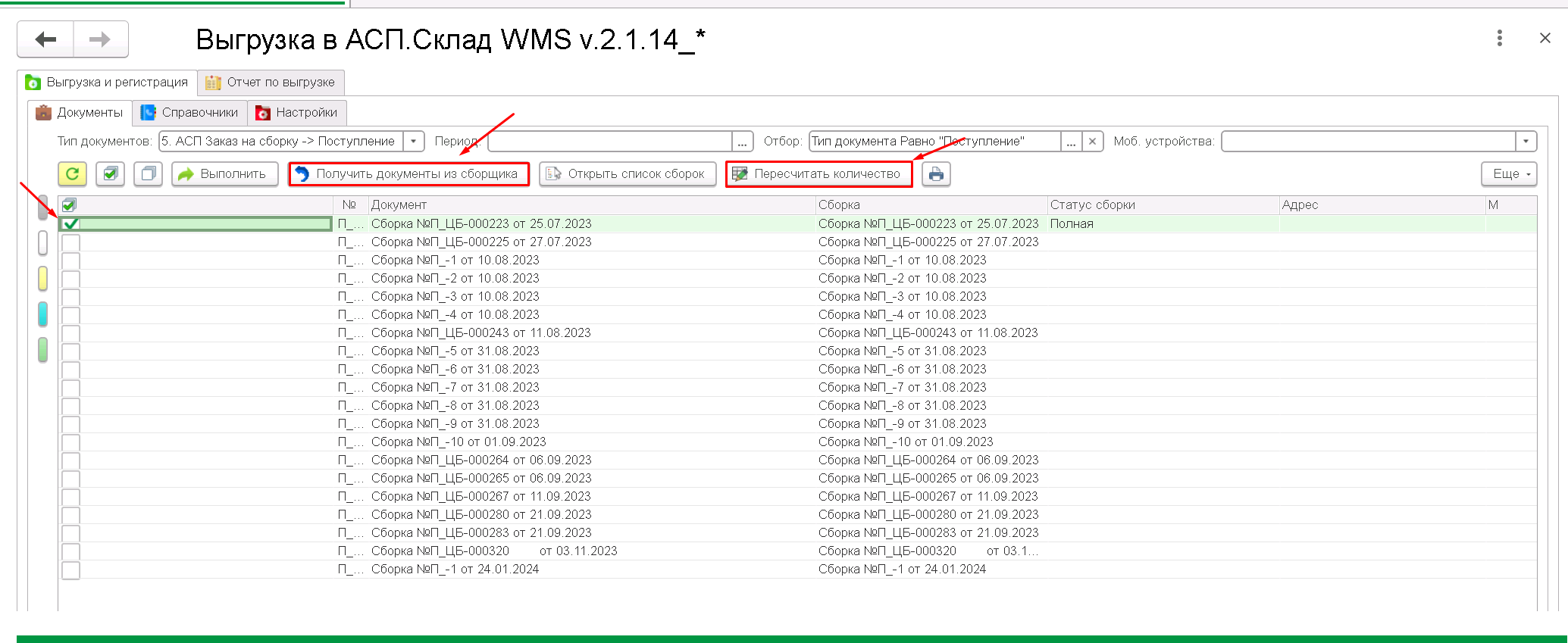This screenshot has height=643, width=1568.
Task: Click the Отбор filter field
Action: [934, 141]
